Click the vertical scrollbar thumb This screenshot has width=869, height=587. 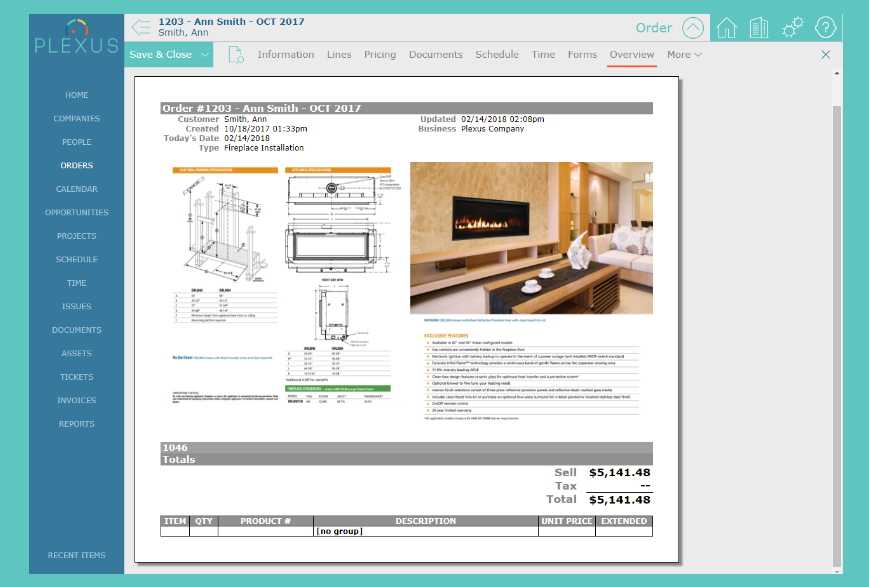point(837,335)
